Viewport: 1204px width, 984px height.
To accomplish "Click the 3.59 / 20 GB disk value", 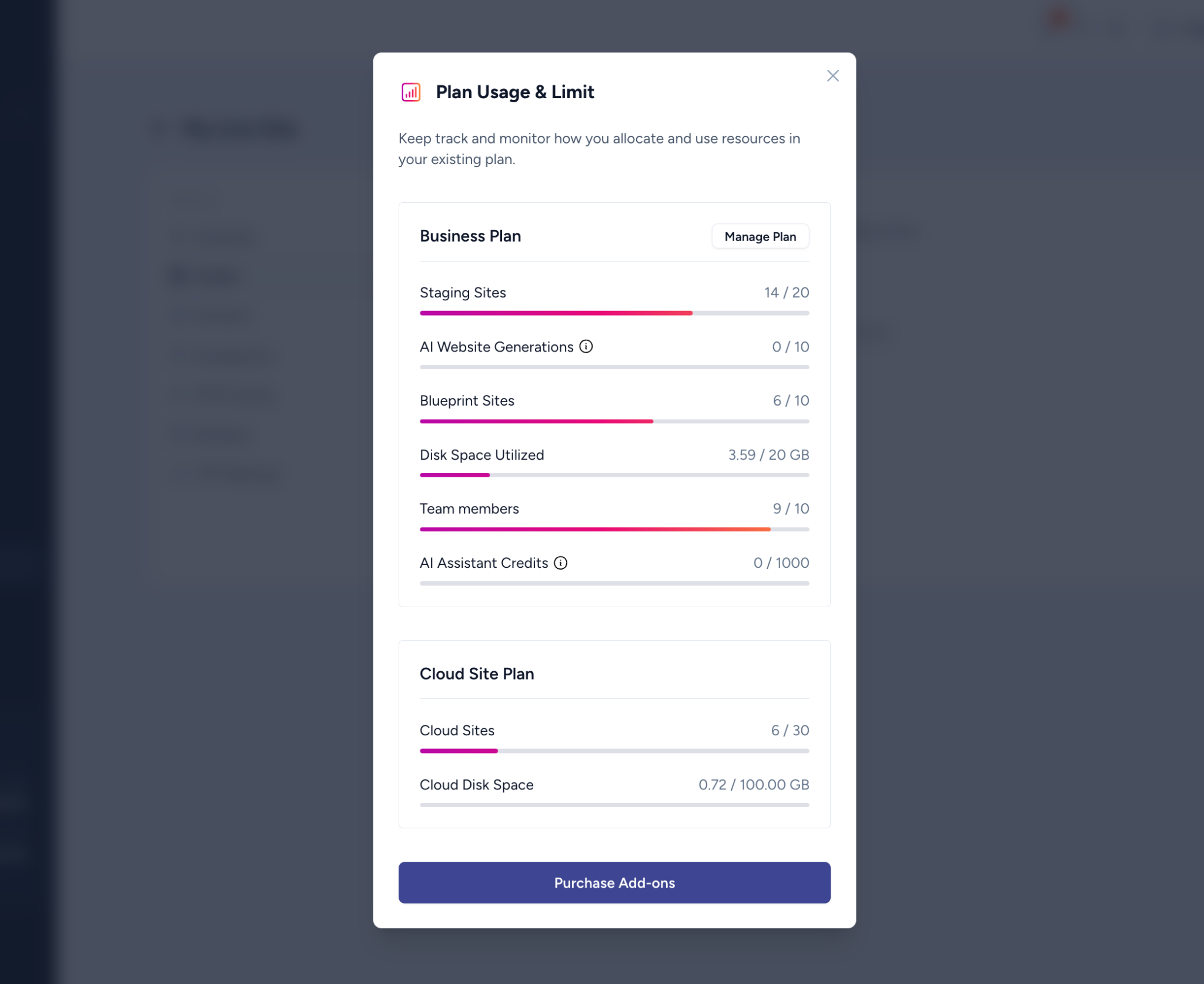I will pos(768,455).
